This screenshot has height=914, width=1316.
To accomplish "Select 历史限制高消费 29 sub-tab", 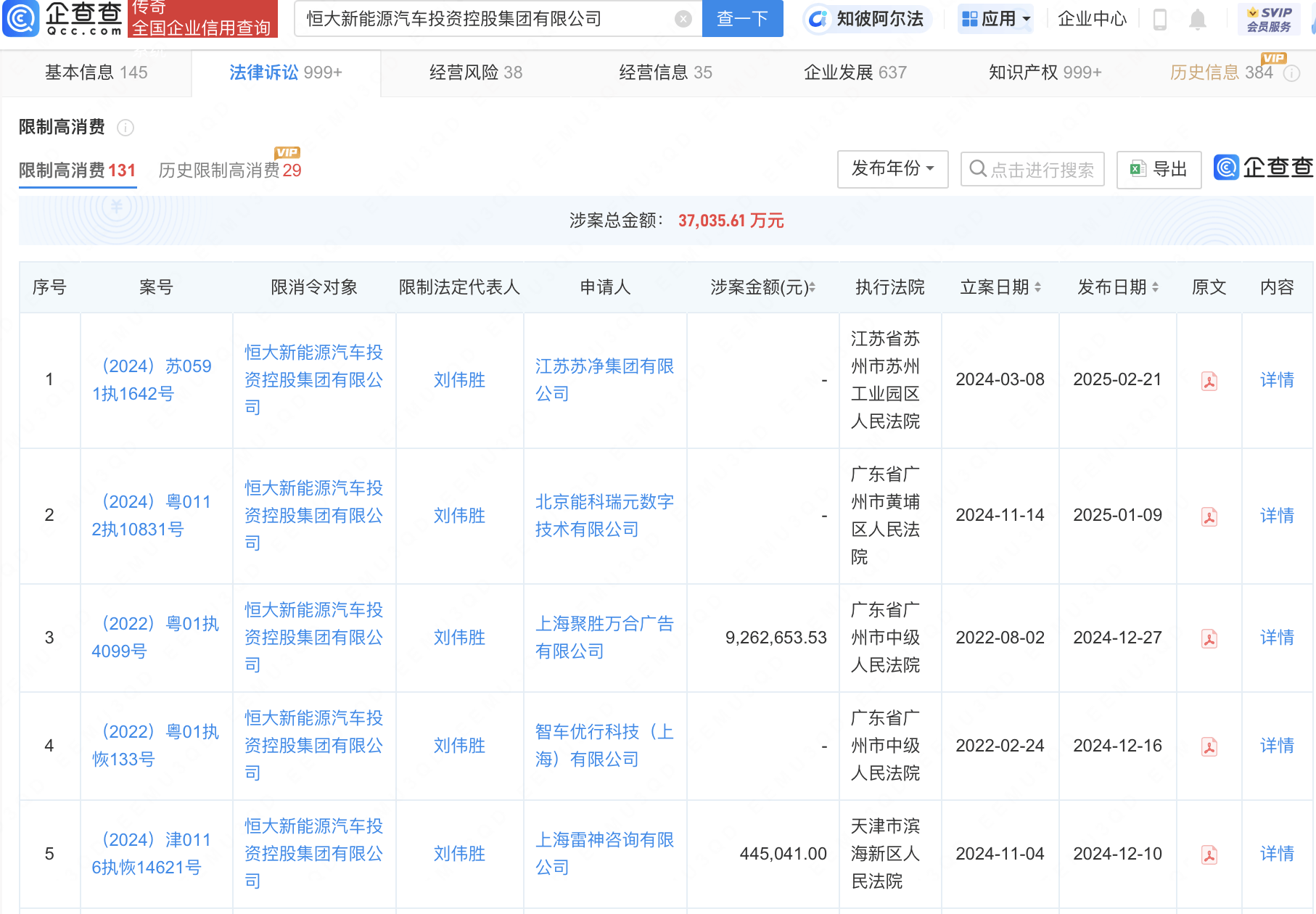I will click(230, 170).
